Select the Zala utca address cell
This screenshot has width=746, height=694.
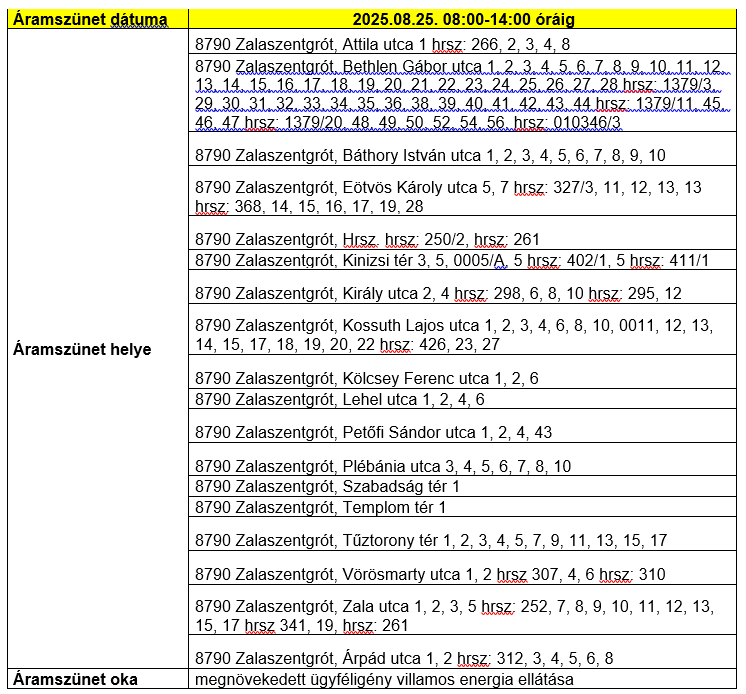click(462, 610)
